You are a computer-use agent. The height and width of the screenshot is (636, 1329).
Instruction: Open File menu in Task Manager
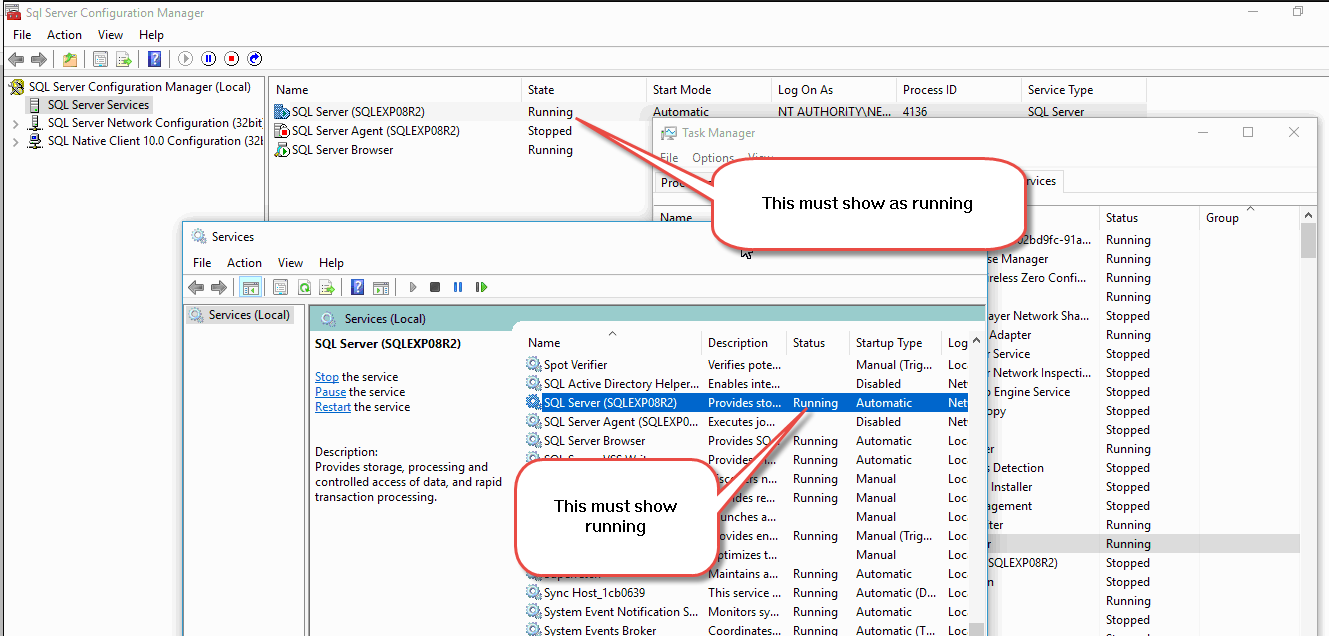click(669, 158)
